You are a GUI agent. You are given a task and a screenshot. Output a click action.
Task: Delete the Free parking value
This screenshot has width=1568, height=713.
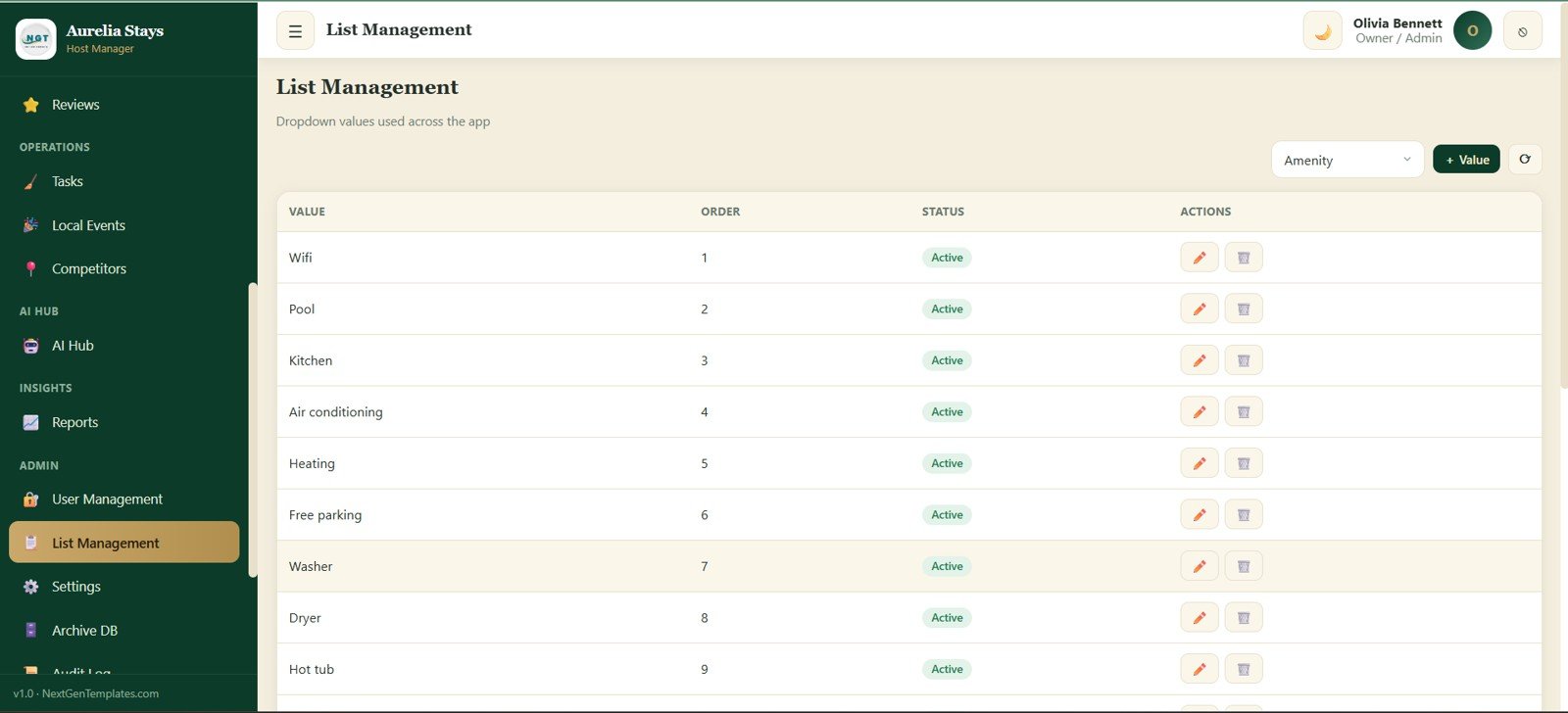pyautogui.click(x=1244, y=514)
